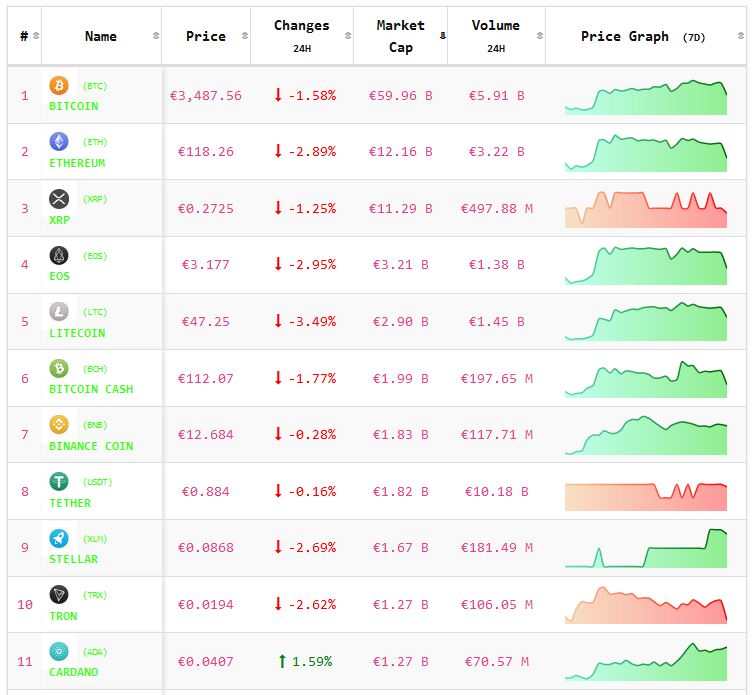Click the EOS coin icon
The image size is (755, 695).
59,255
